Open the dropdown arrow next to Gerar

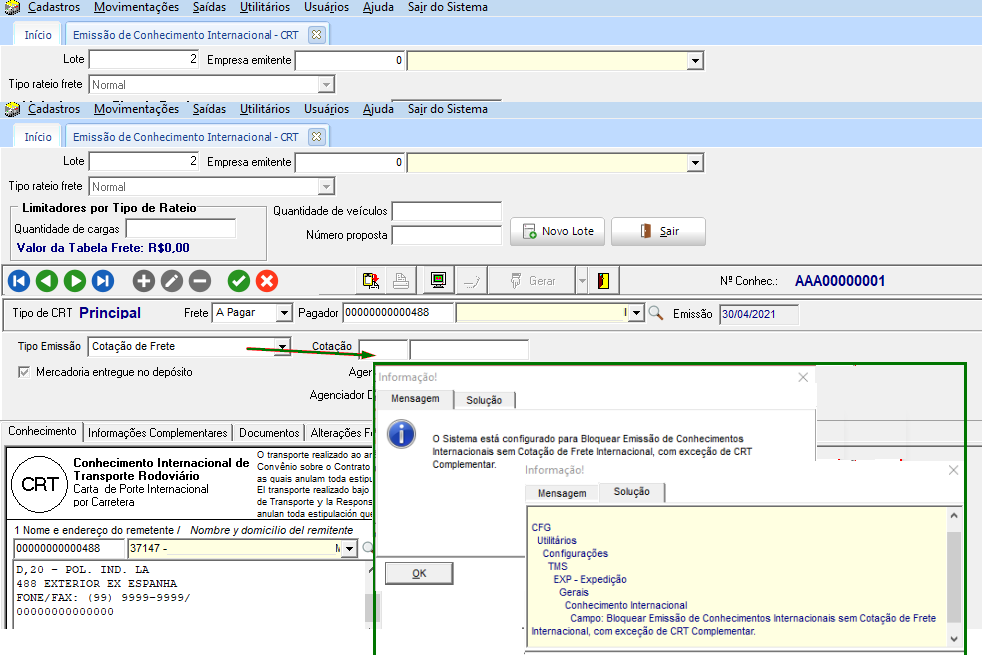tap(582, 281)
